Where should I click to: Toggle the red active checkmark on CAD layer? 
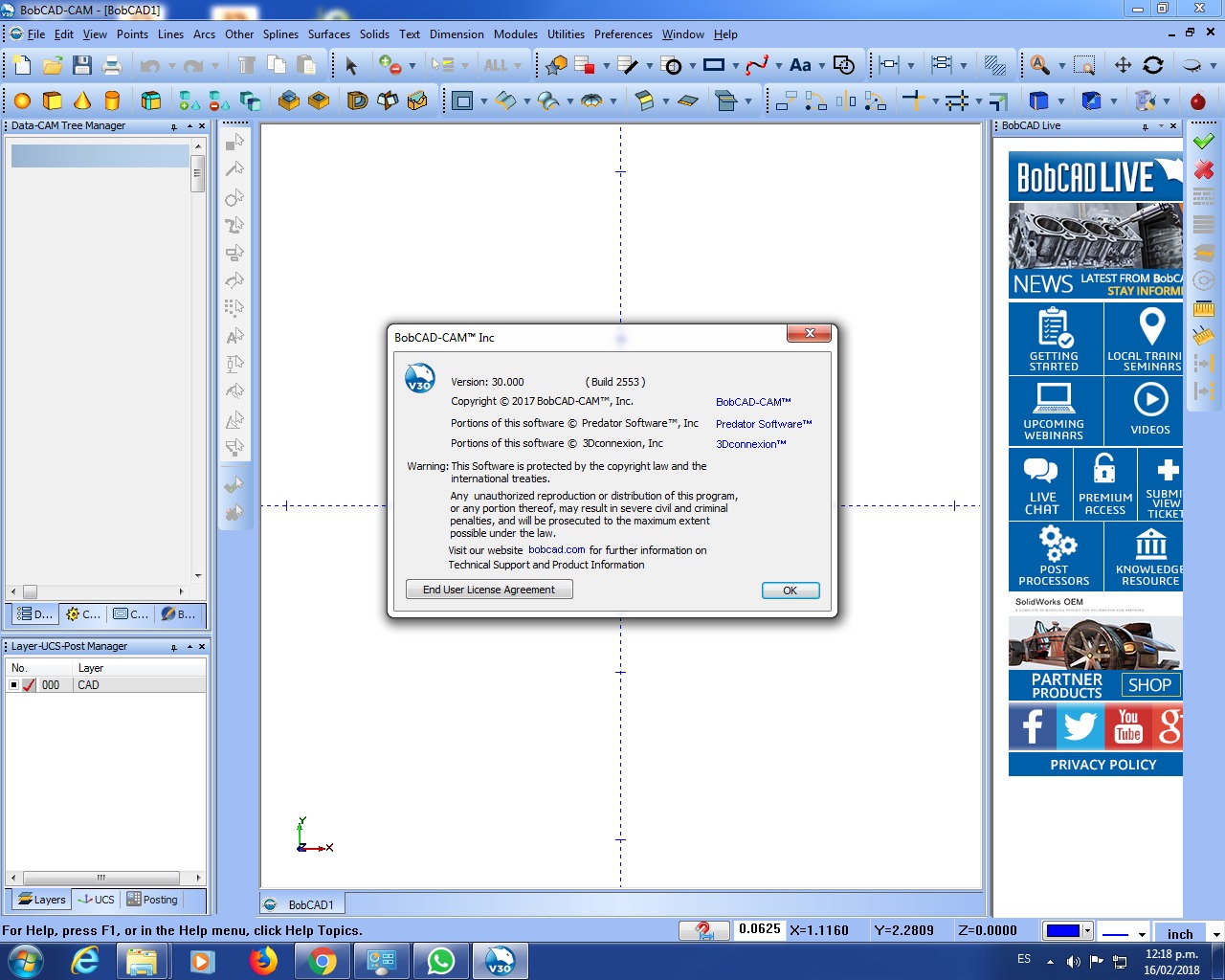pos(29,685)
